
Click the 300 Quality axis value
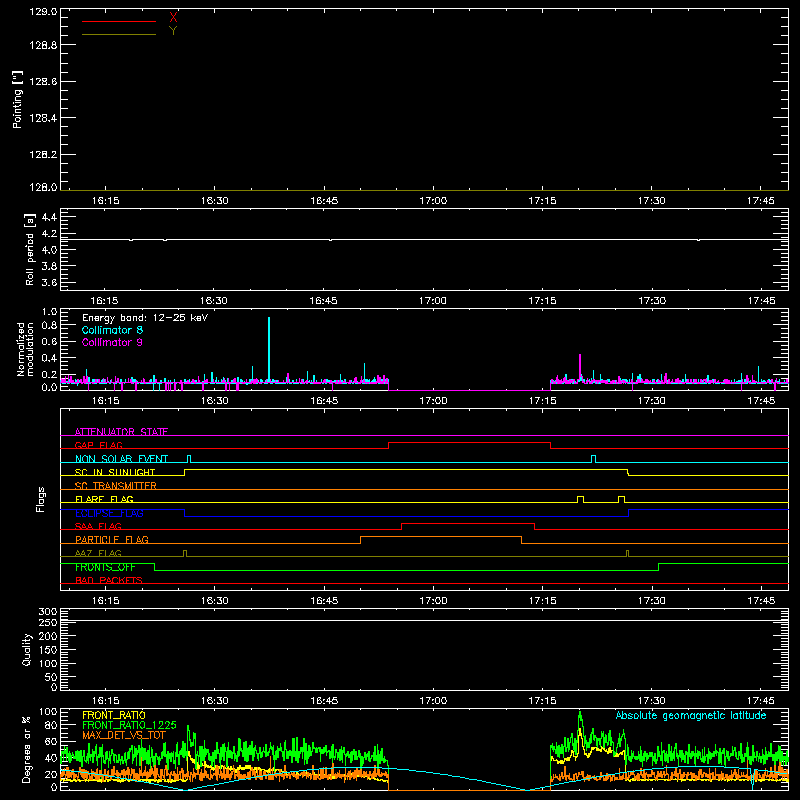[48, 612]
